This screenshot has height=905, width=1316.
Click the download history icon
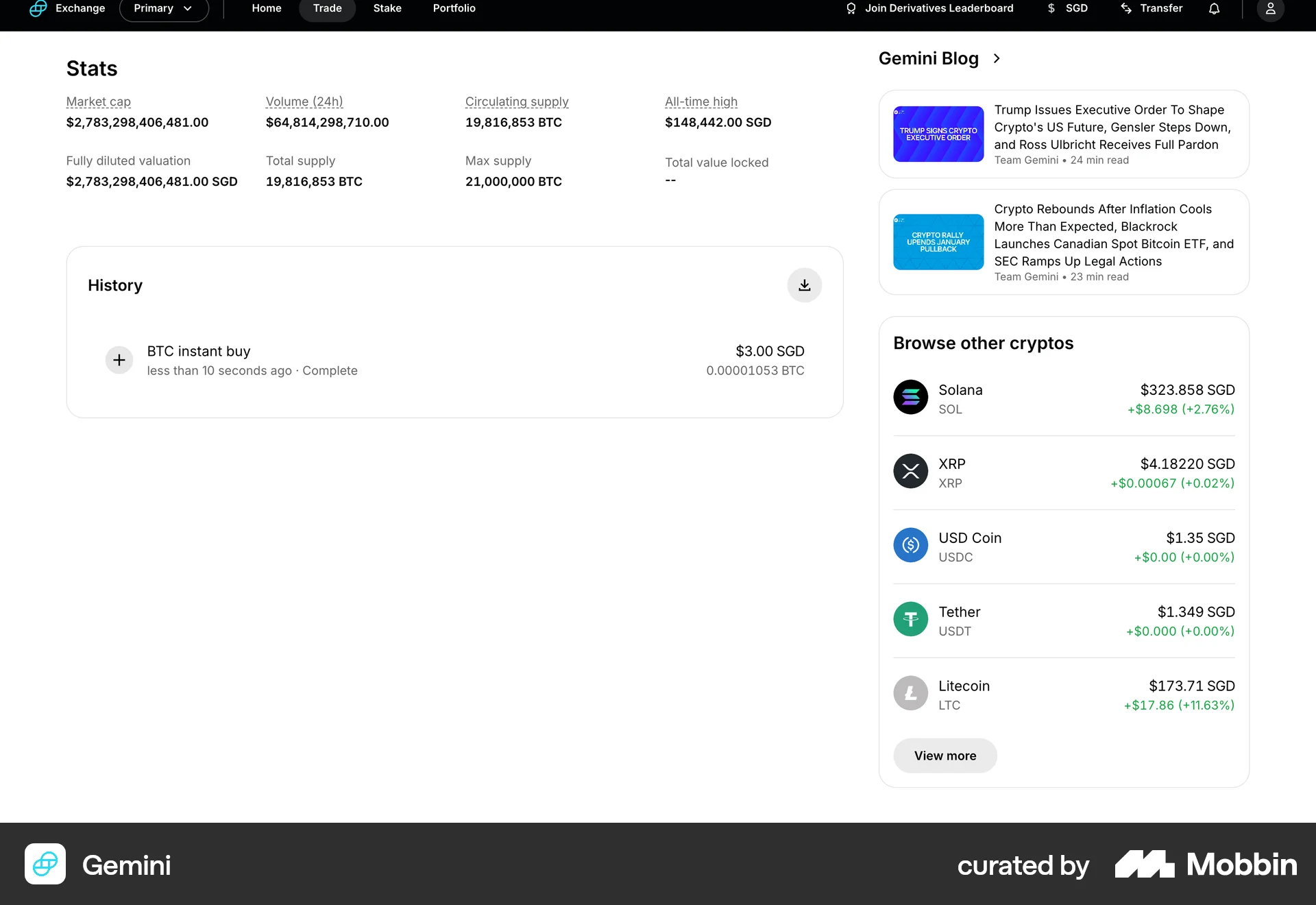[x=804, y=285]
